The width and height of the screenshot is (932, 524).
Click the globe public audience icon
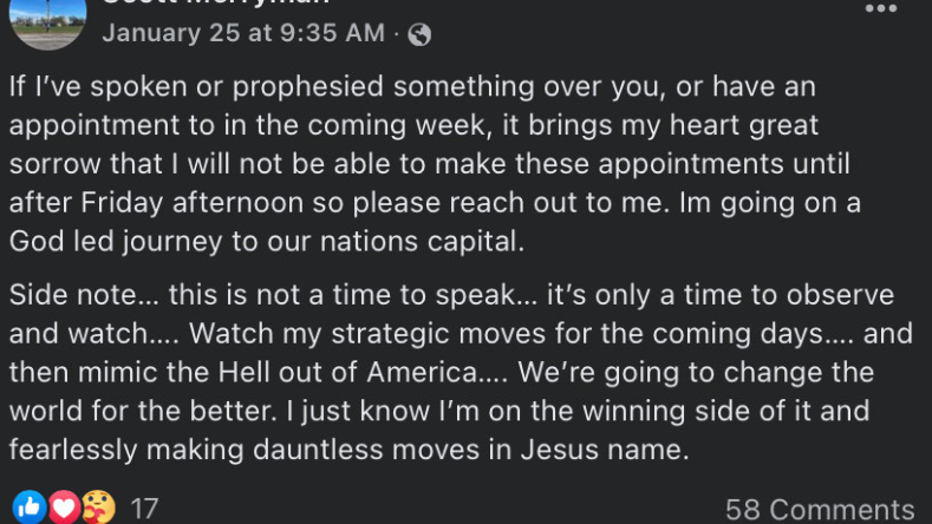(x=420, y=34)
